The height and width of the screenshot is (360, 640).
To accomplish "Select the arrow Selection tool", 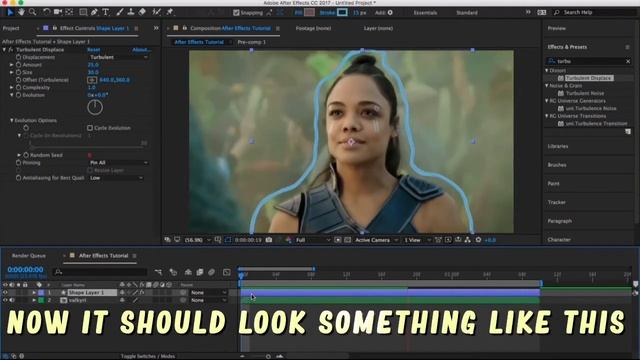I will click(x=10, y=12).
